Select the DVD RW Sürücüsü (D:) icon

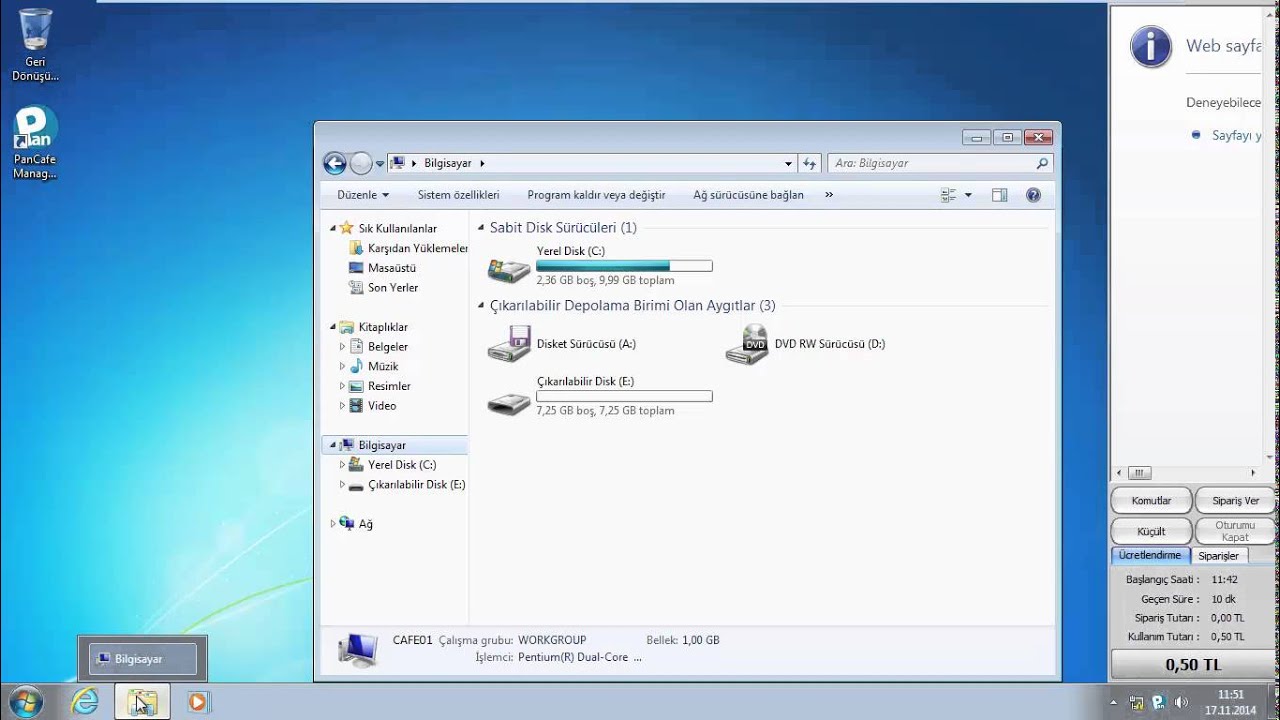[747, 343]
